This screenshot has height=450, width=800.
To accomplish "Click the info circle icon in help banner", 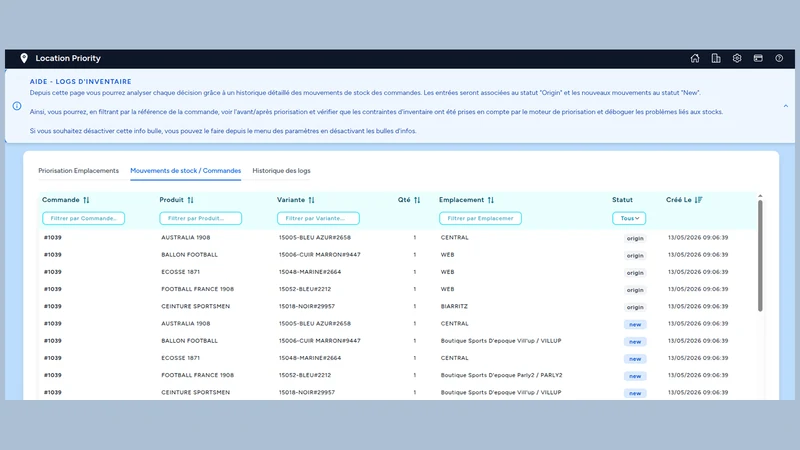I will tap(17, 106).
